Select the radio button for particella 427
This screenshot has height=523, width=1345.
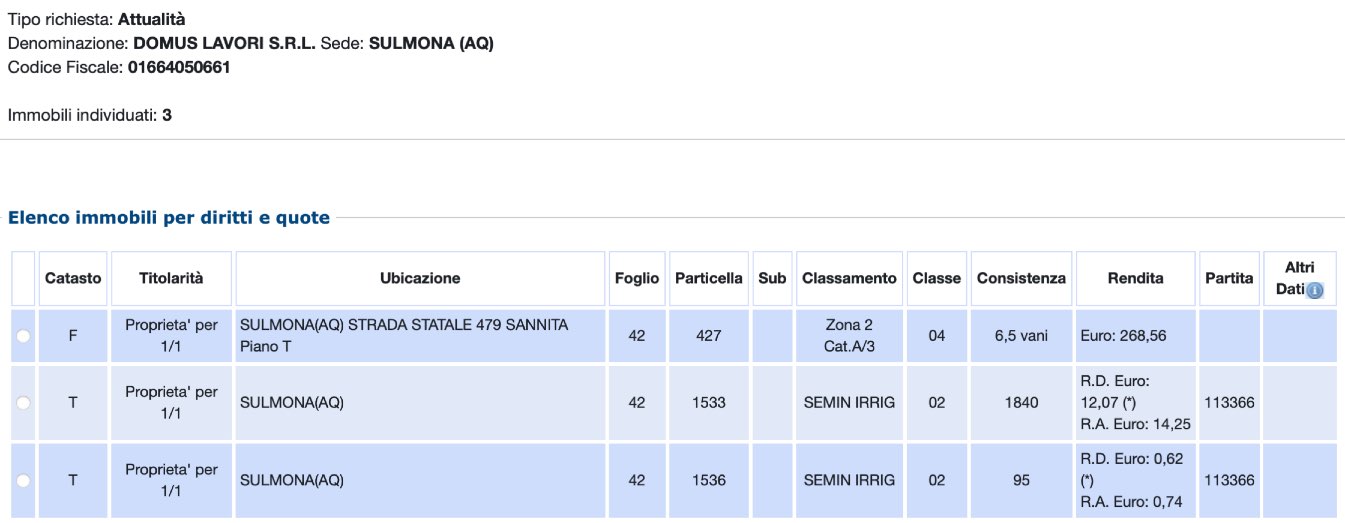click(23, 338)
